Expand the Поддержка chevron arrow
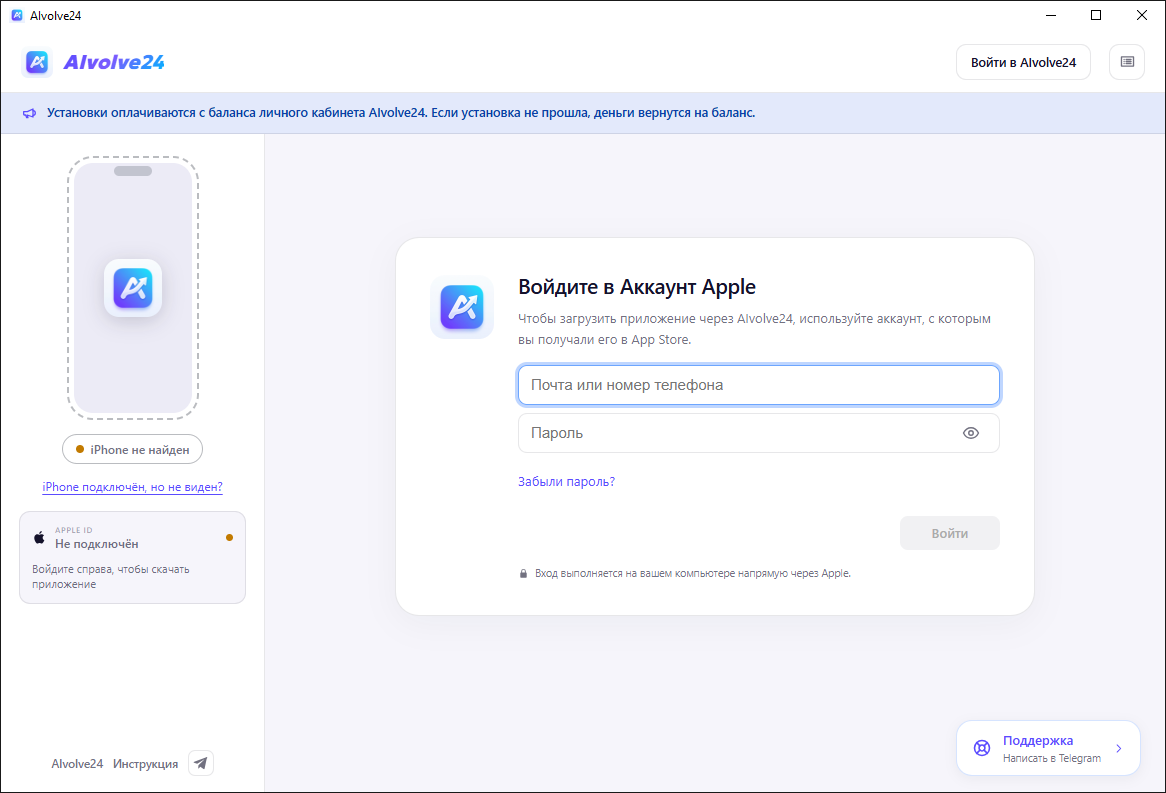 pyautogui.click(x=1118, y=748)
